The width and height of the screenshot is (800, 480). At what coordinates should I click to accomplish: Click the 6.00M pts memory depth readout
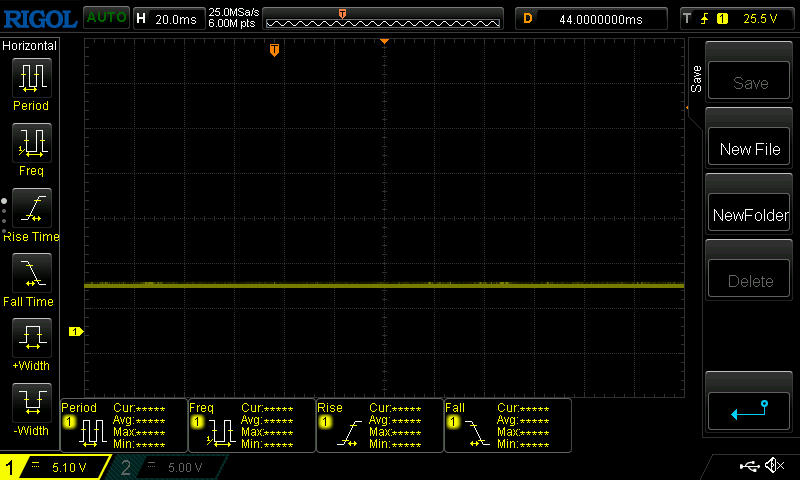(232, 23)
